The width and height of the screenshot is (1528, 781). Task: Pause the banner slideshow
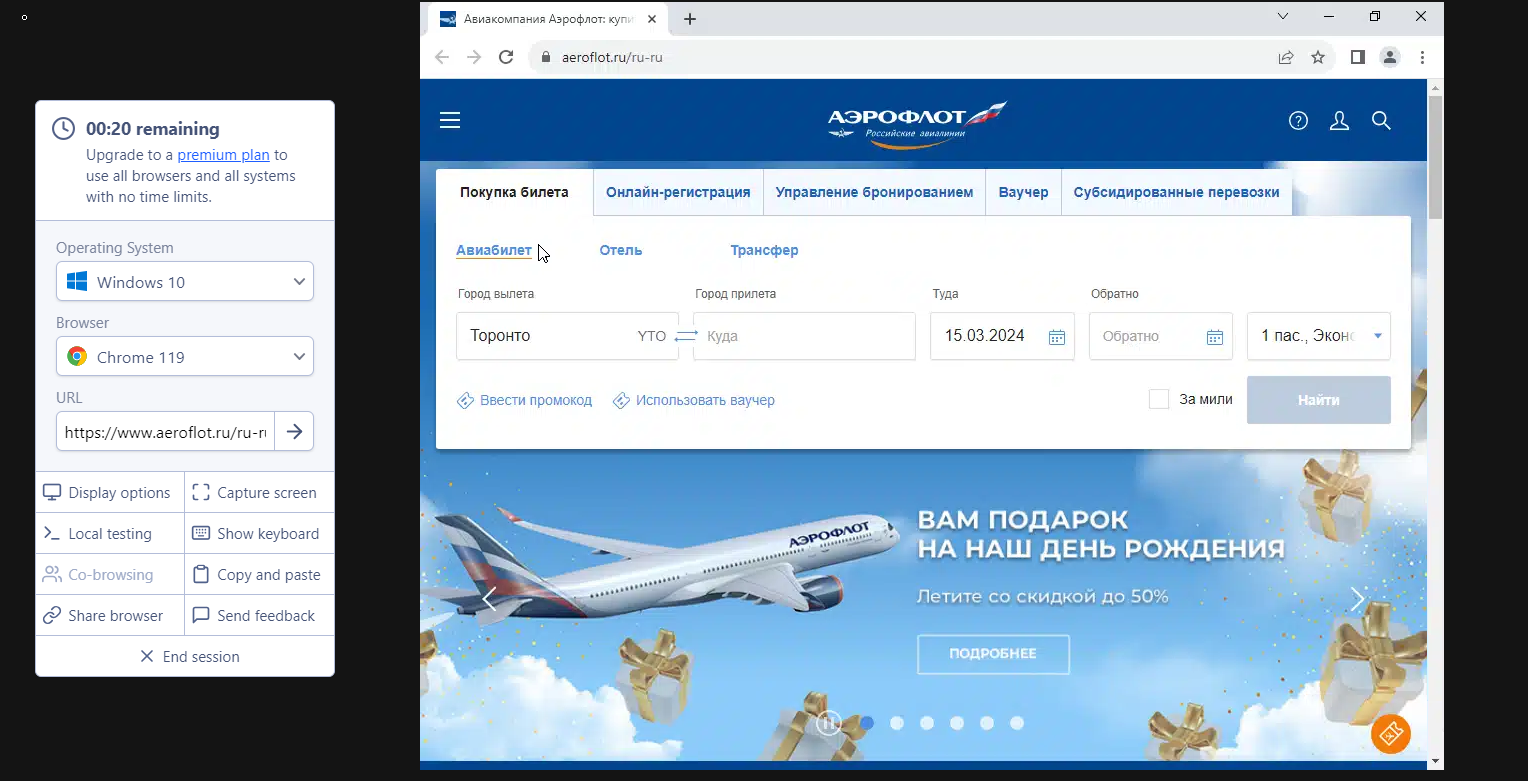point(828,722)
